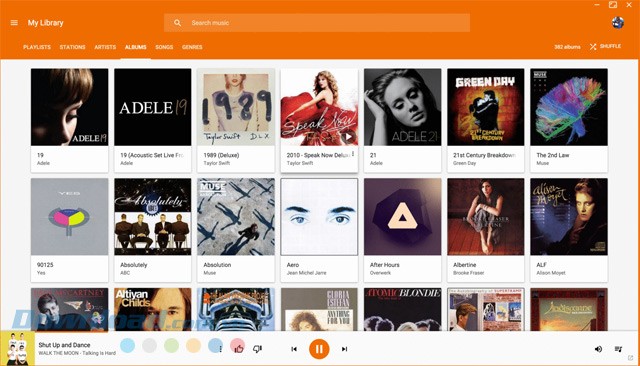Open artist Overwerk link
Viewport: 640px width, 366px height.
click(x=380, y=273)
